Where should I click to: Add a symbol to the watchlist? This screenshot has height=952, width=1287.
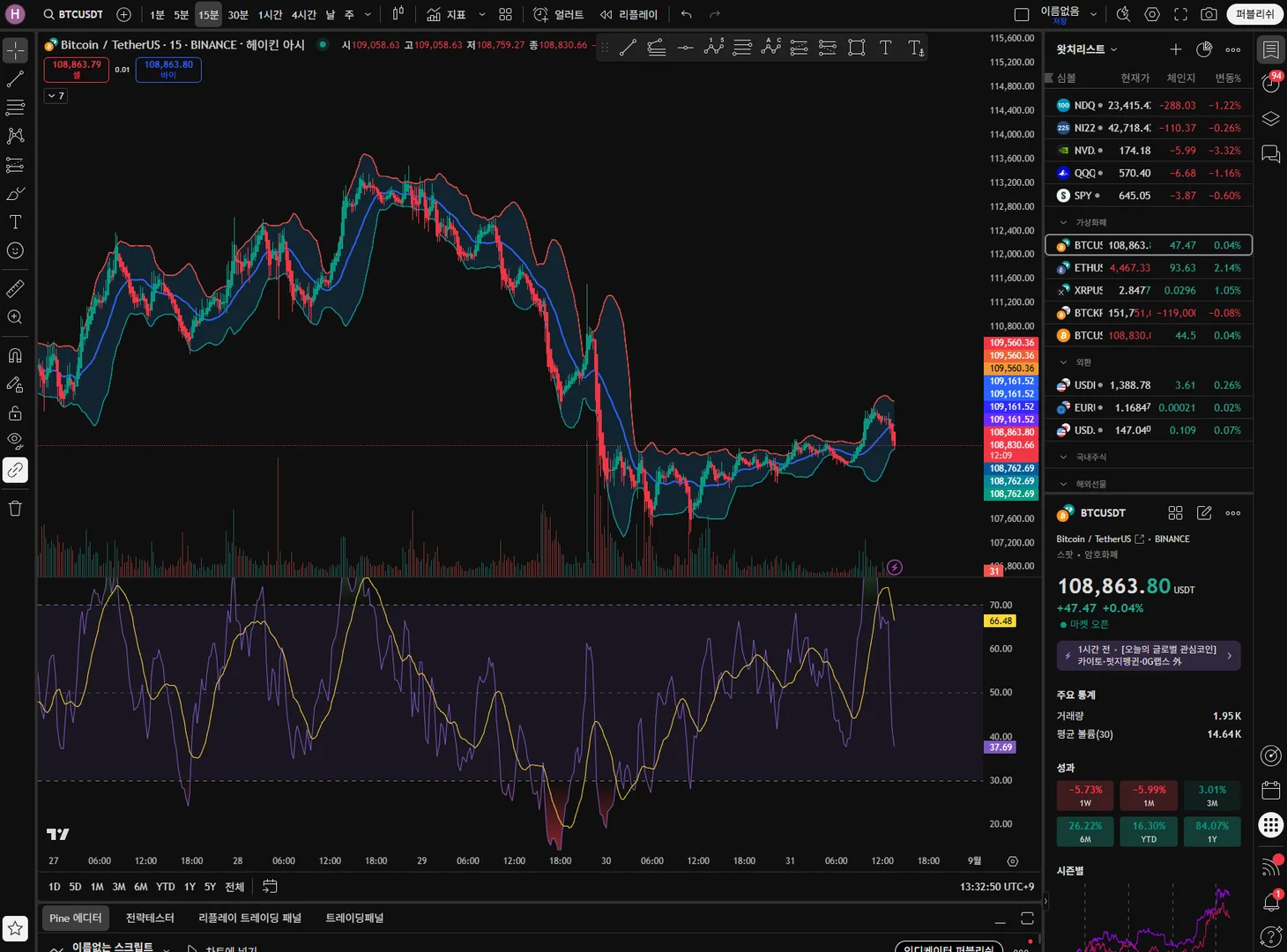(1175, 49)
